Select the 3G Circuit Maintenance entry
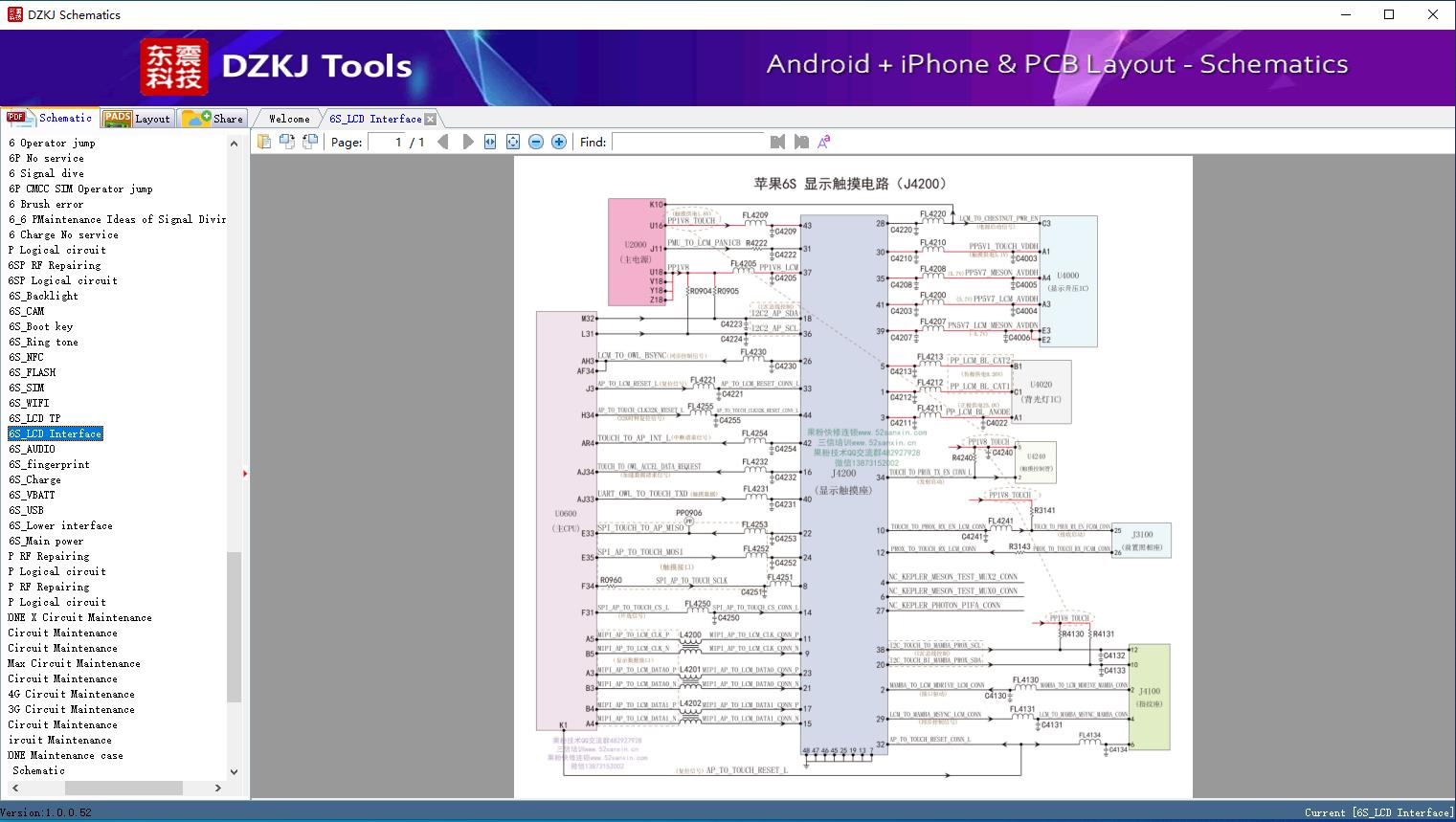This screenshot has width=1456, height=822. pos(72,709)
